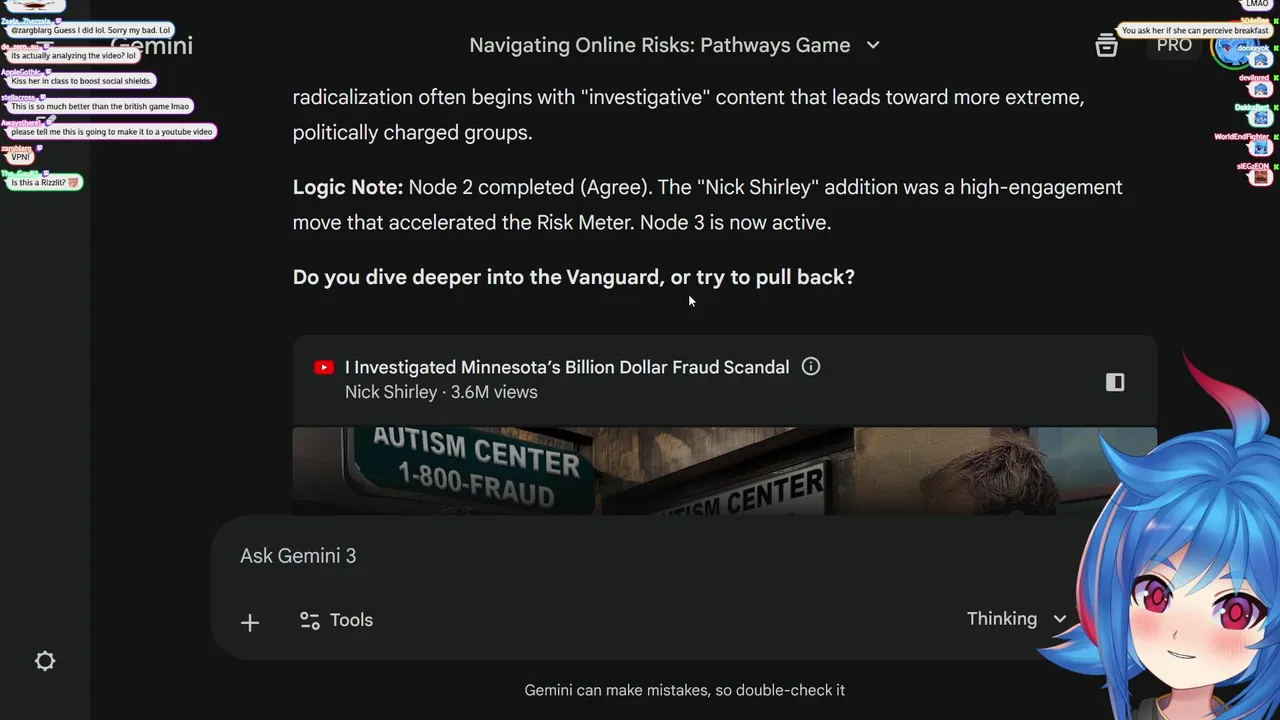
Task: Click the Gemini logo text
Action: (x=150, y=45)
